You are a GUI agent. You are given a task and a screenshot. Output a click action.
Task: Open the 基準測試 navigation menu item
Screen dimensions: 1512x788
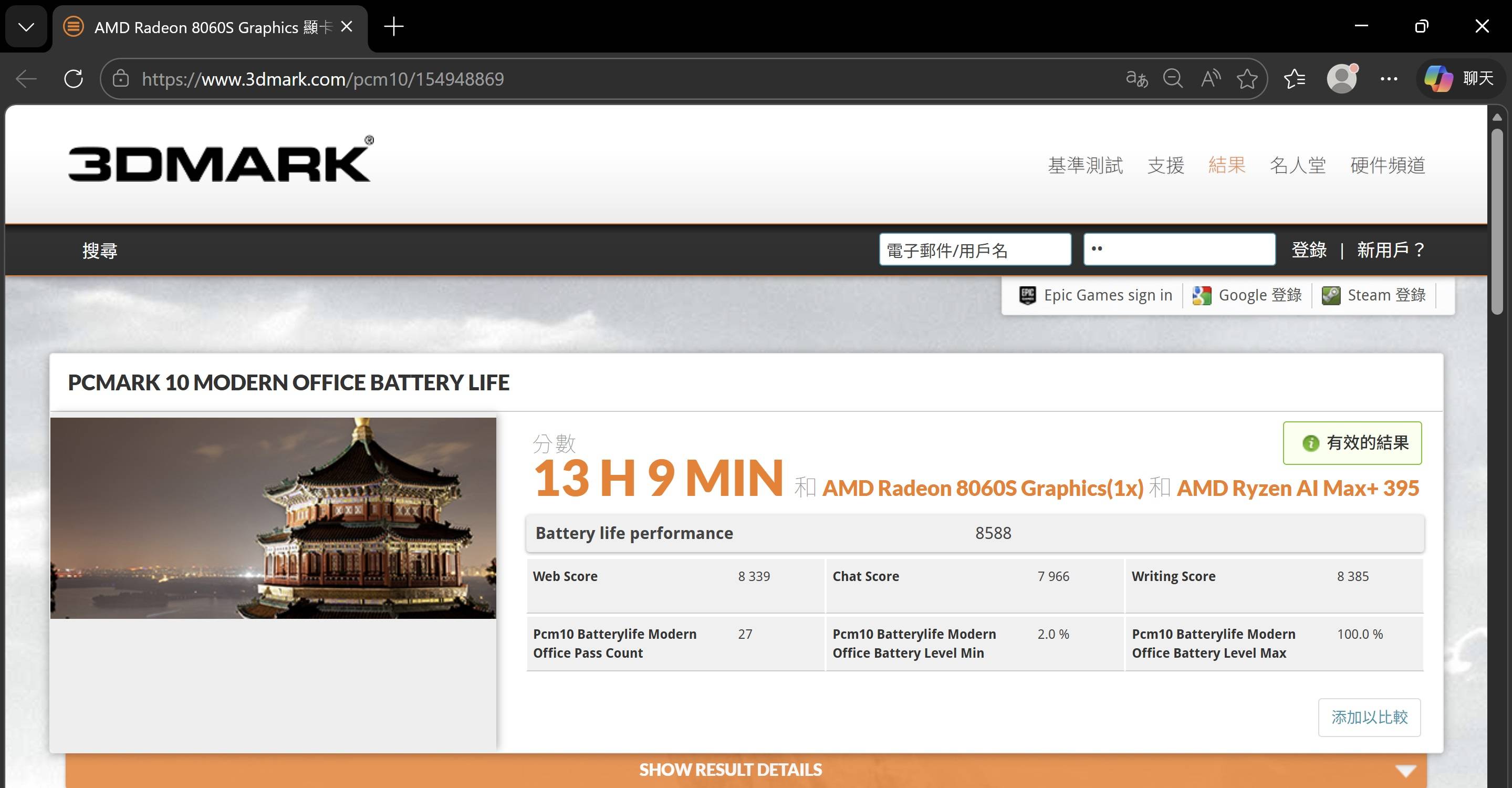click(1085, 165)
